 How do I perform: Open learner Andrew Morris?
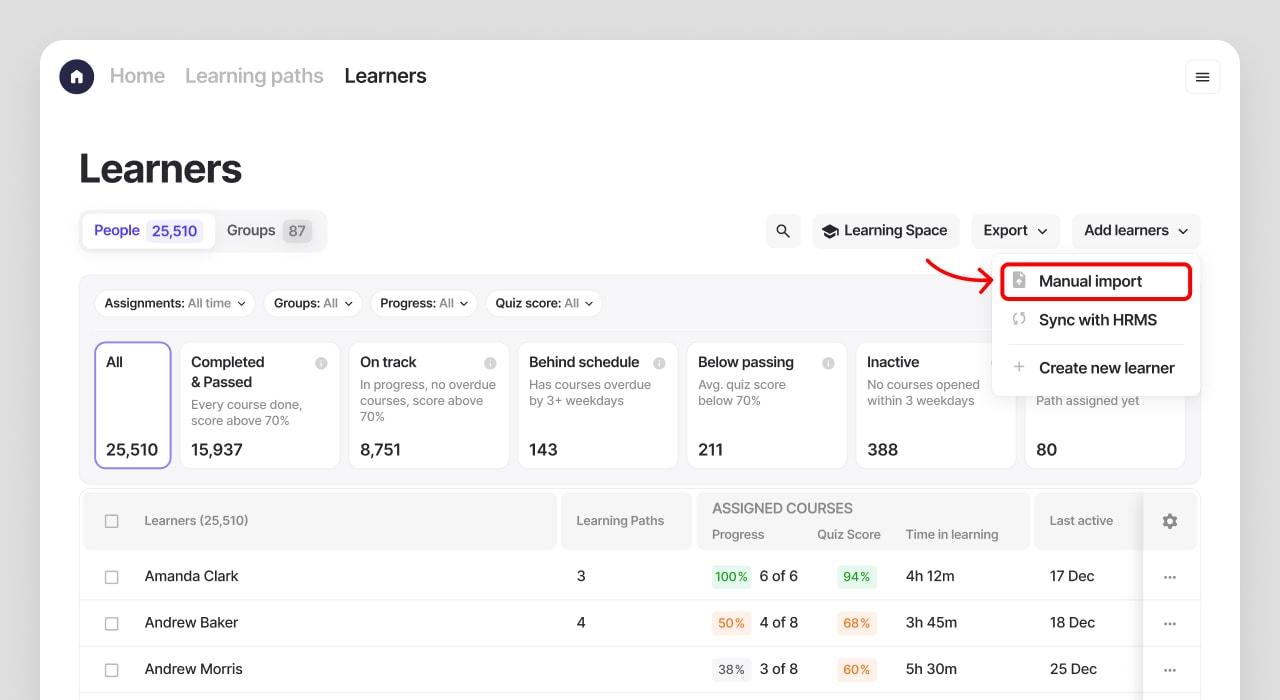(194, 670)
